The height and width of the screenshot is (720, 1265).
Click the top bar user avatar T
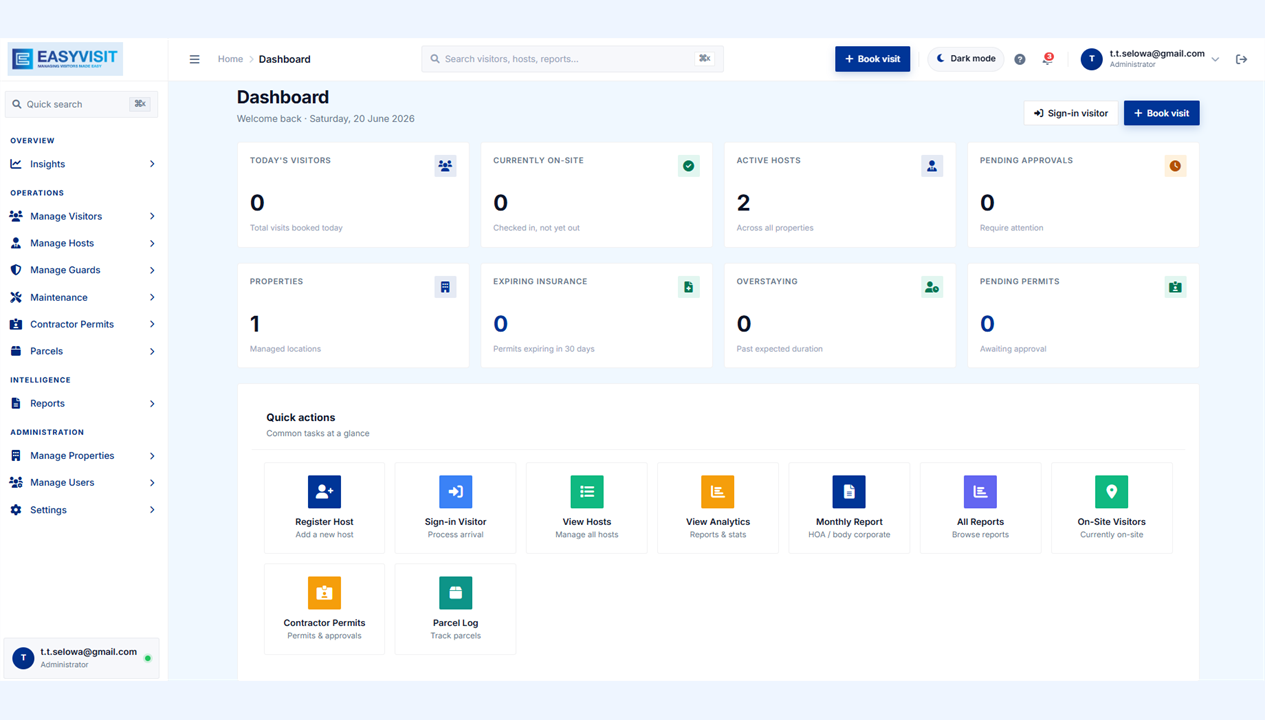tap(1092, 59)
